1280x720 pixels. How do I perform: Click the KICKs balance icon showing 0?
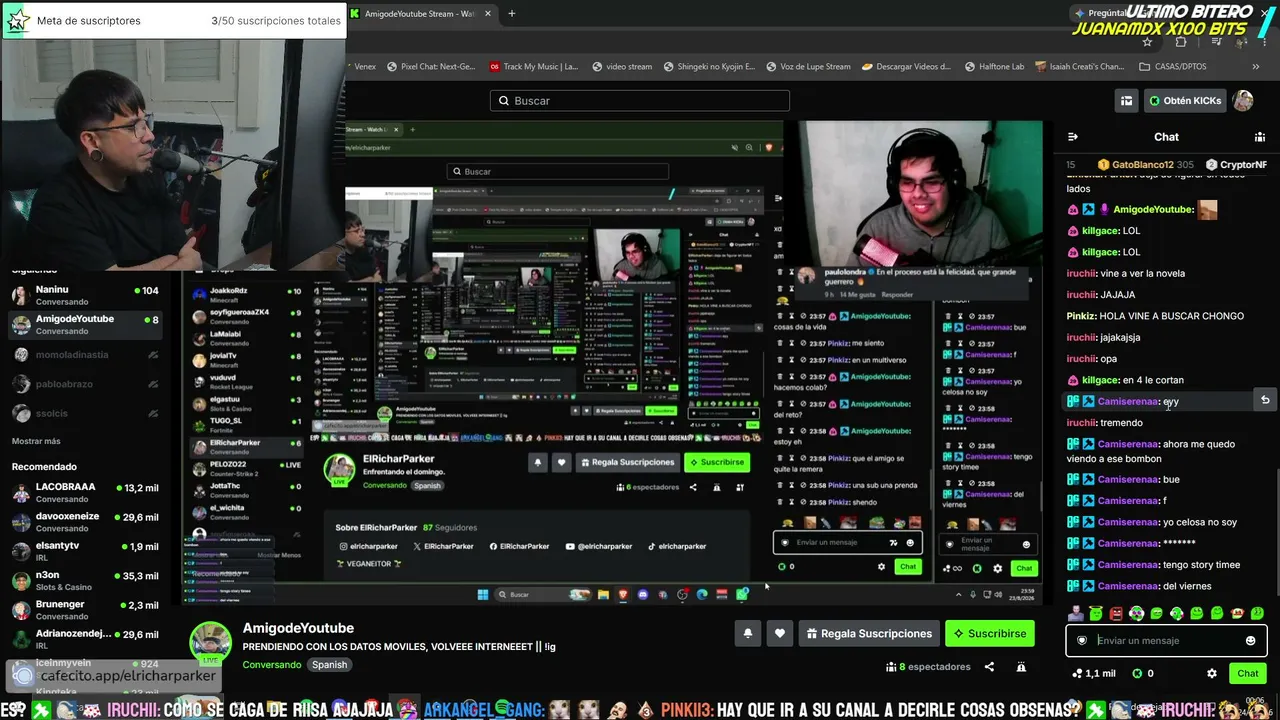tap(1136, 674)
